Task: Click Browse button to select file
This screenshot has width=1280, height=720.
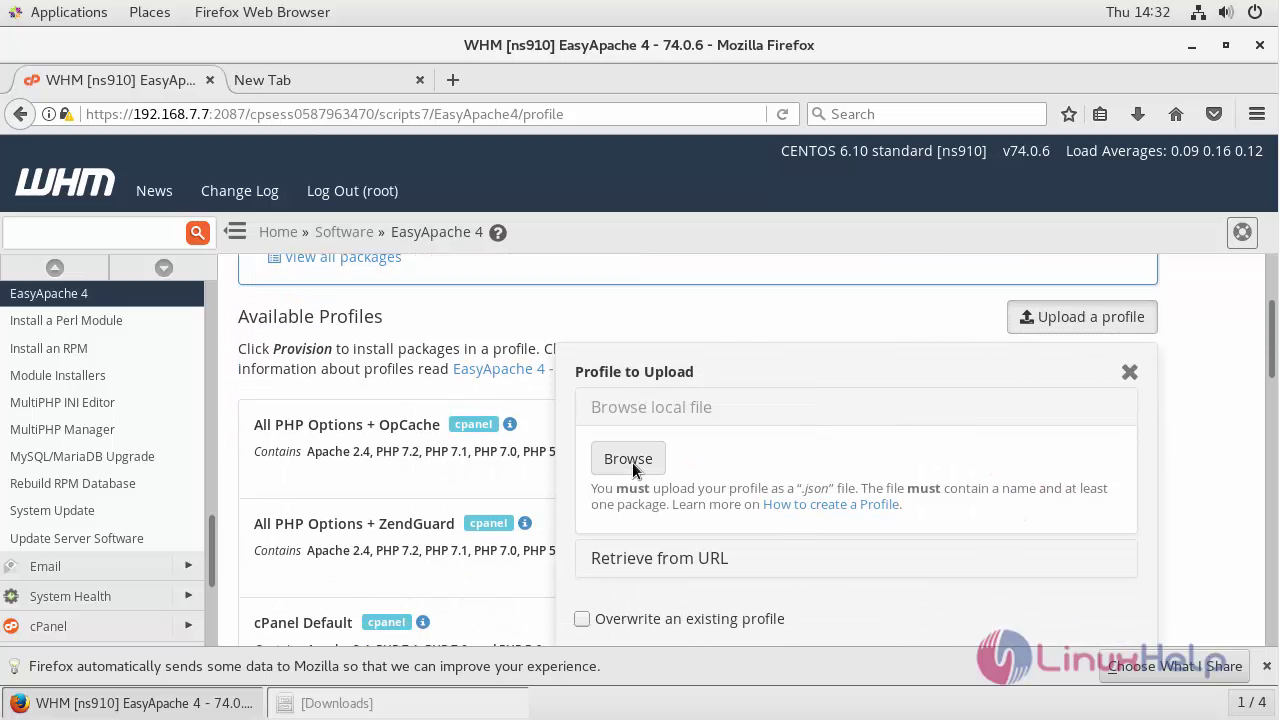Action: point(628,459)
